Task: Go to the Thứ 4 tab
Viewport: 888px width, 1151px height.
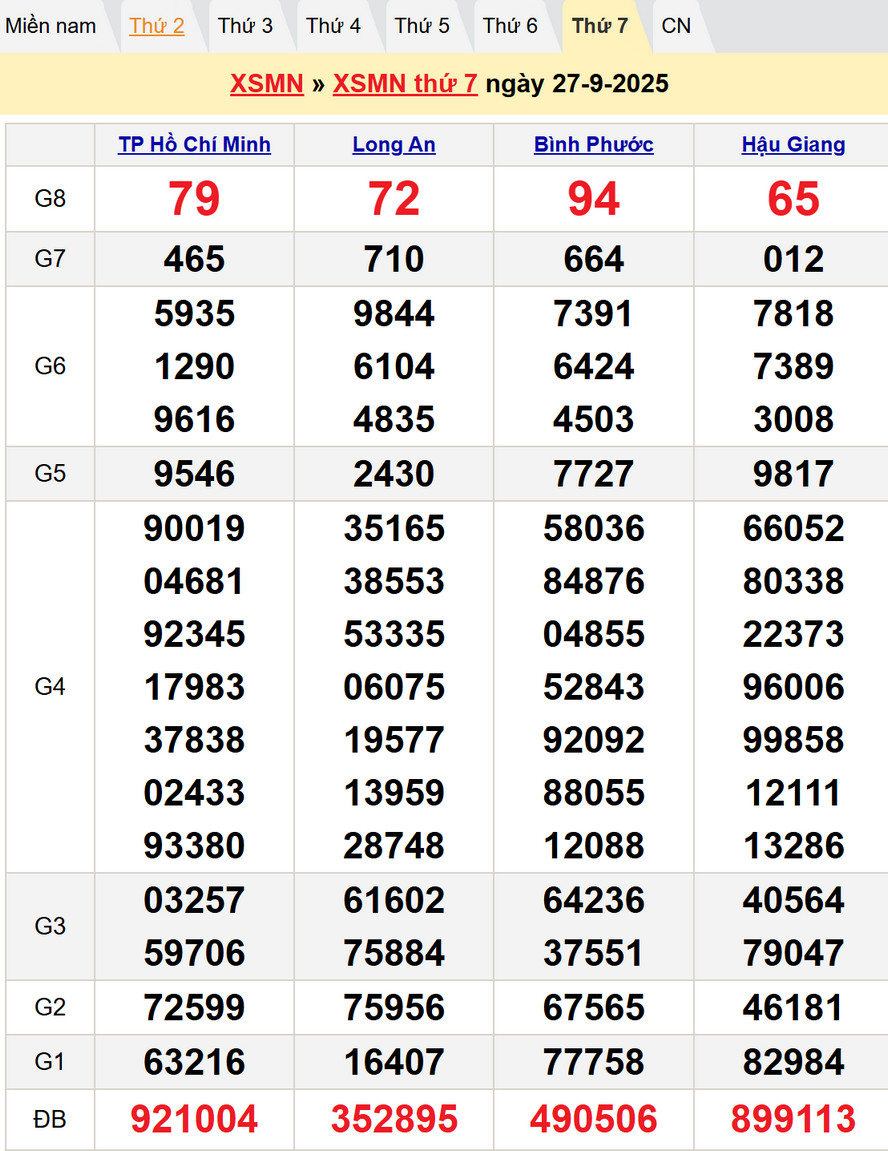Action: click(333, 26)
